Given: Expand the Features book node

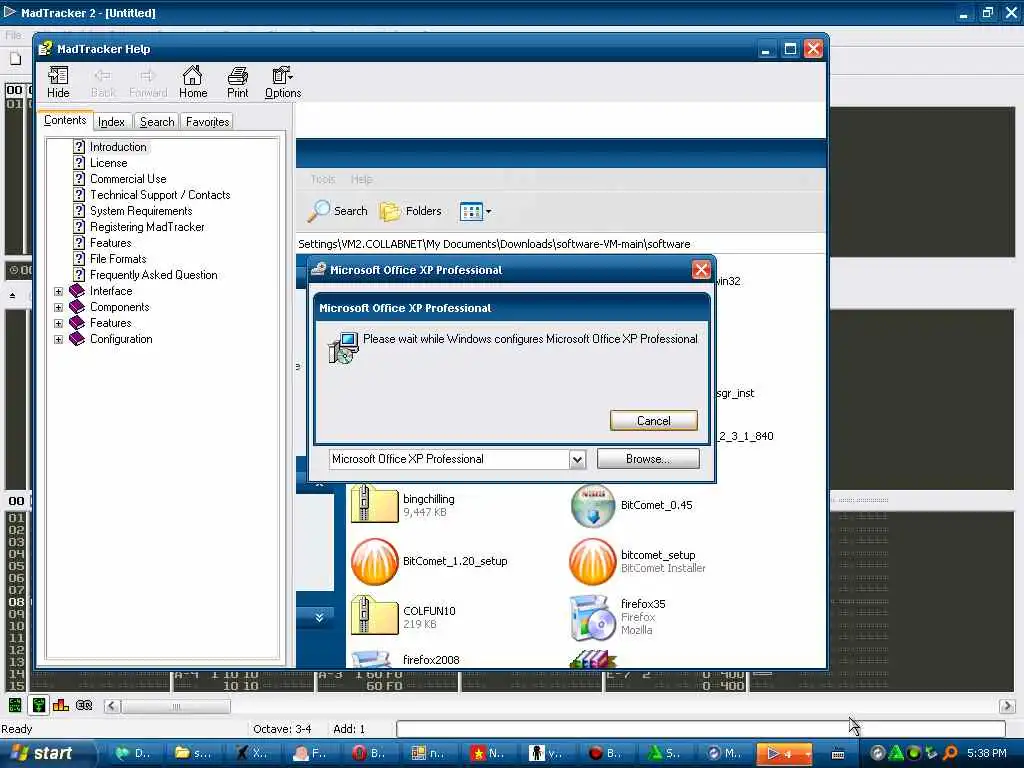Looking at the screenshot, I should [58, 323].
